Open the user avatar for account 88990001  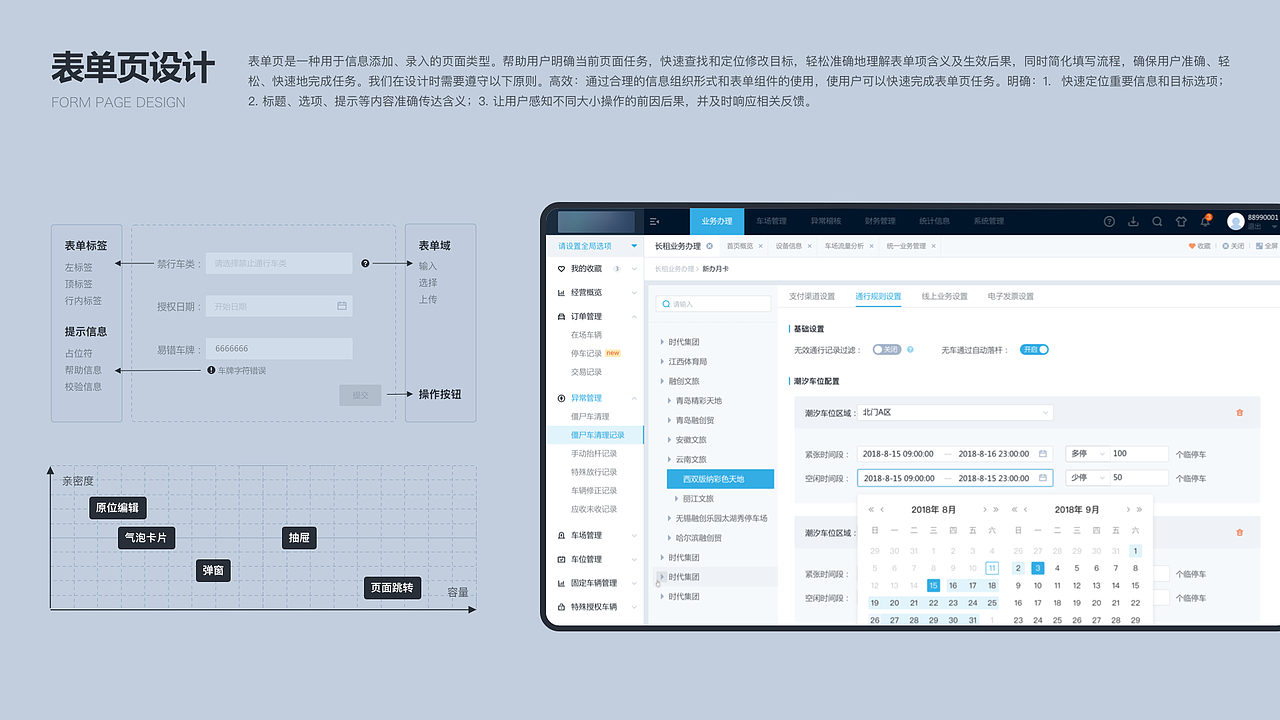(x=1236, y=221)
